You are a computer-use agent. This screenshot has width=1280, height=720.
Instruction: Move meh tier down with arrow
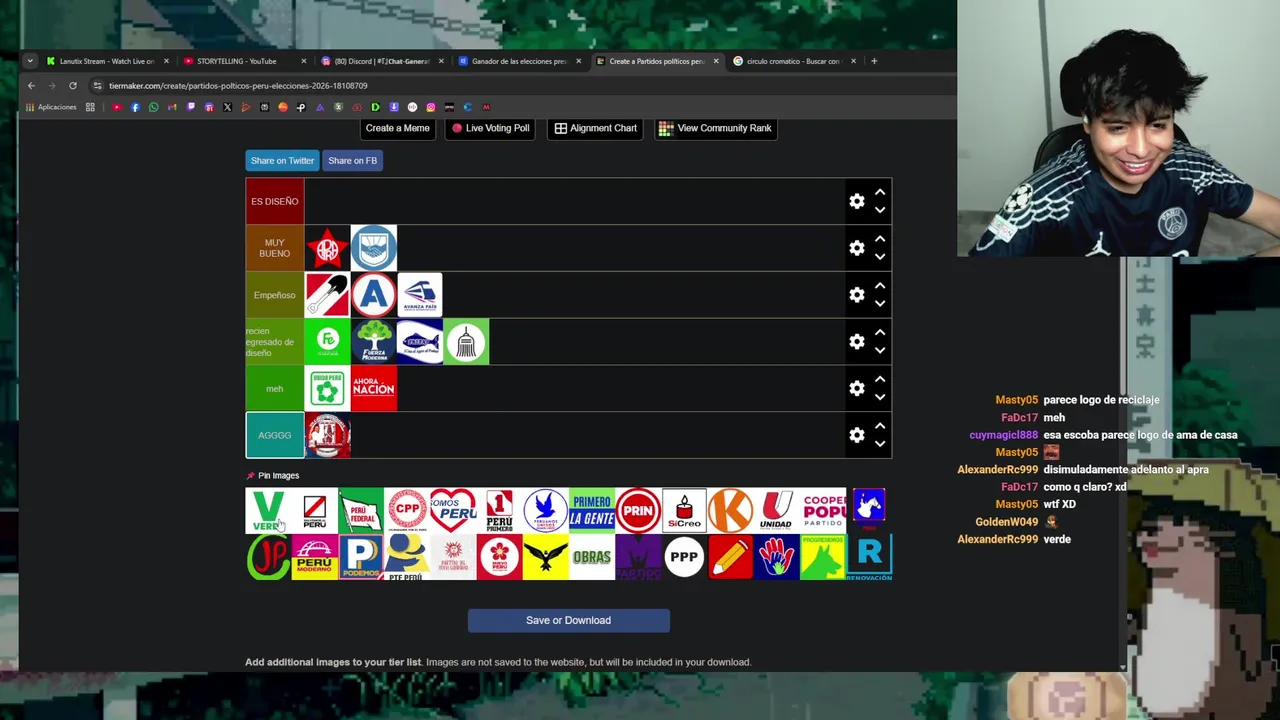(x=880, y=397)
